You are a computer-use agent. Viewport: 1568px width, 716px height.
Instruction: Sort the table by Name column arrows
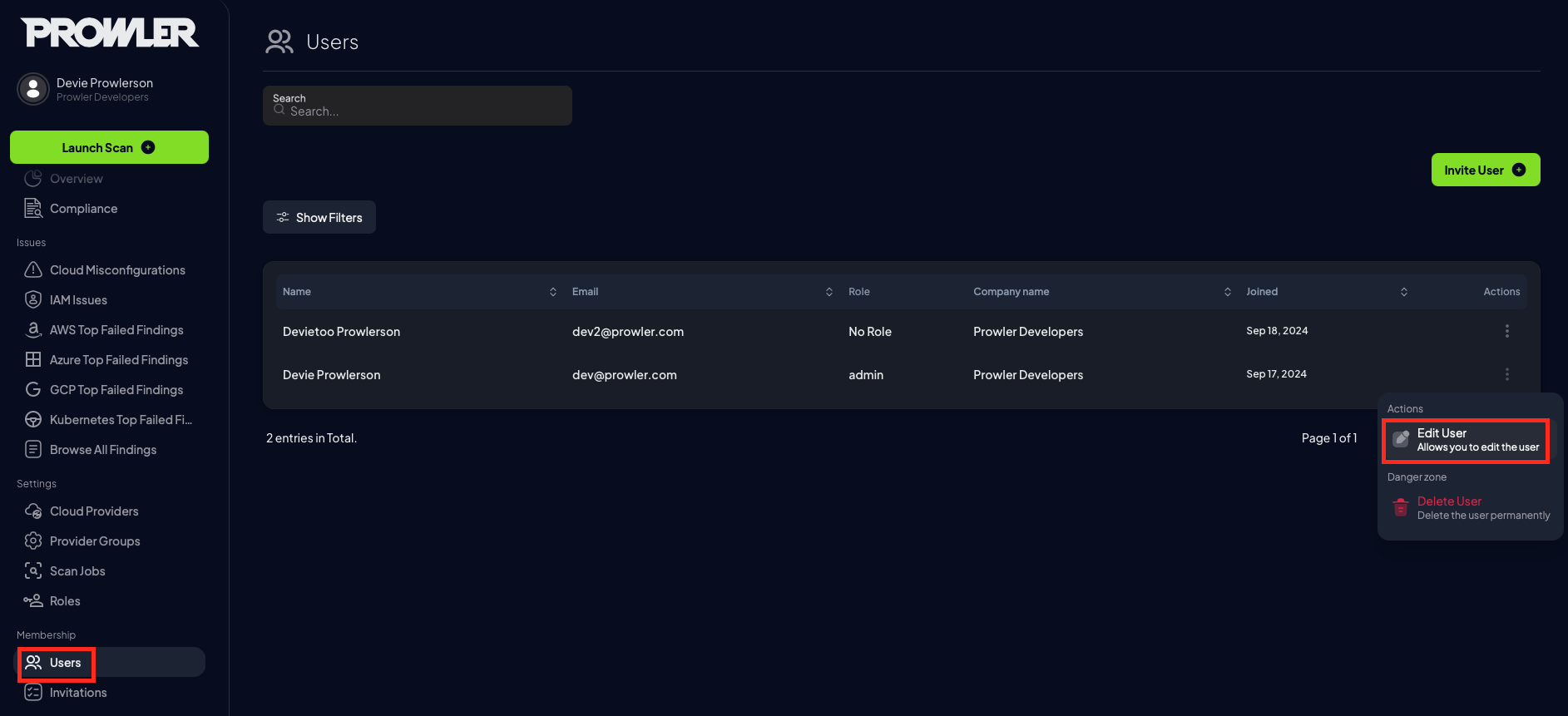[x=553, y=292]
